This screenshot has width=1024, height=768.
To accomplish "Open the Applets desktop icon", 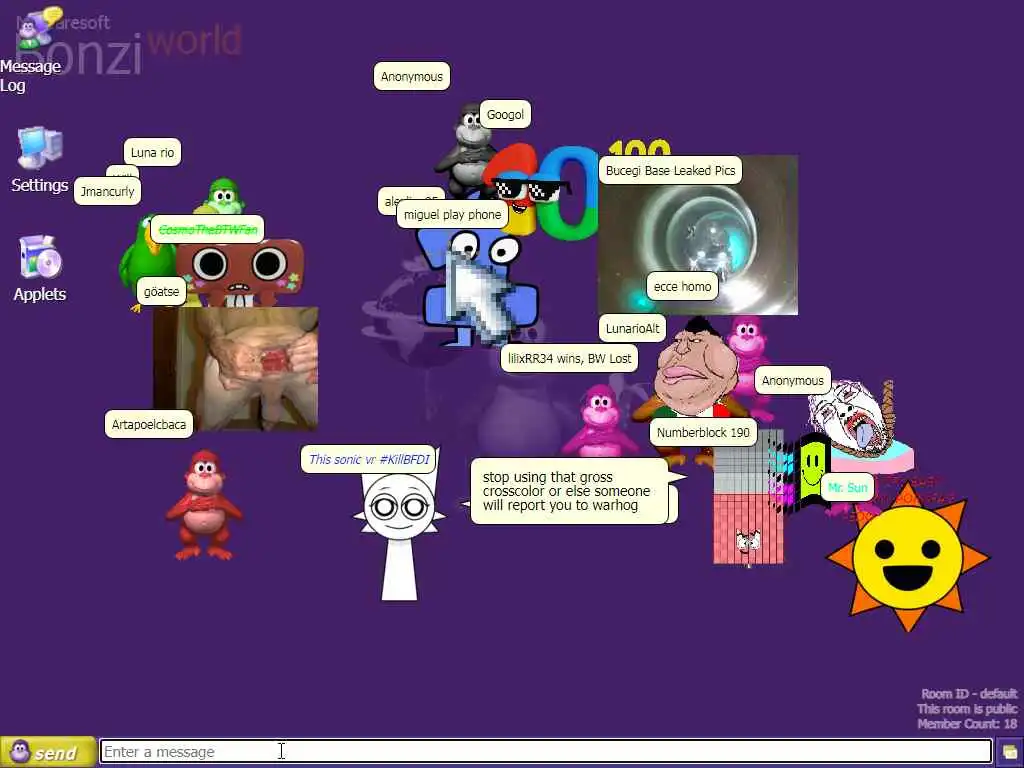I will point(39,269).
